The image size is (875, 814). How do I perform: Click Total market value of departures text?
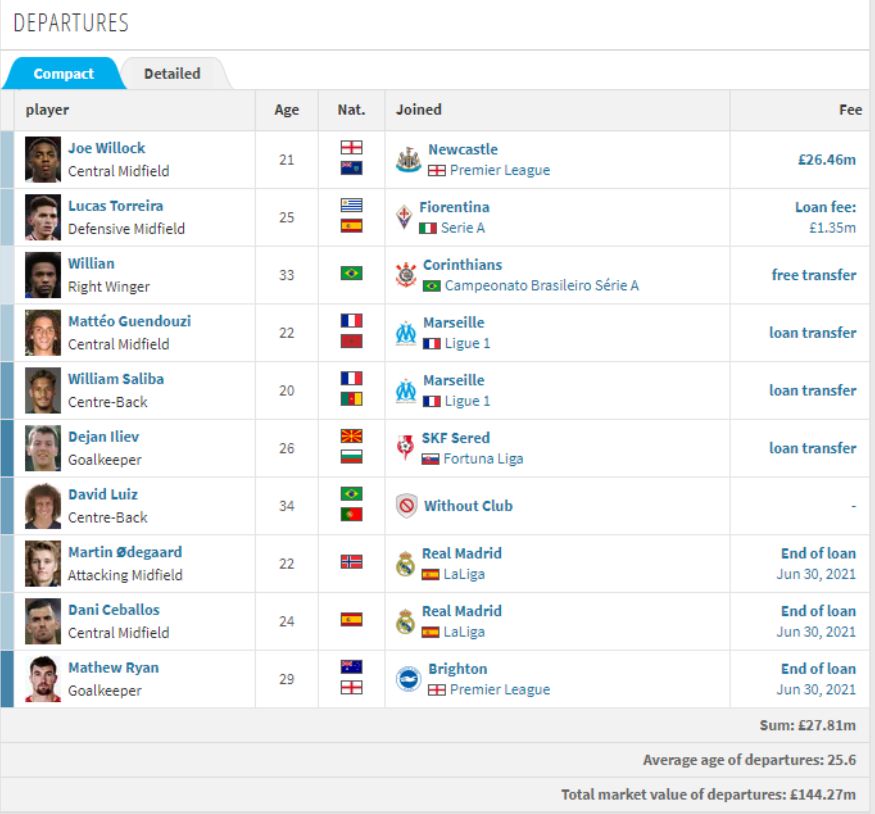pyautogui.click(x=708, y=795)
